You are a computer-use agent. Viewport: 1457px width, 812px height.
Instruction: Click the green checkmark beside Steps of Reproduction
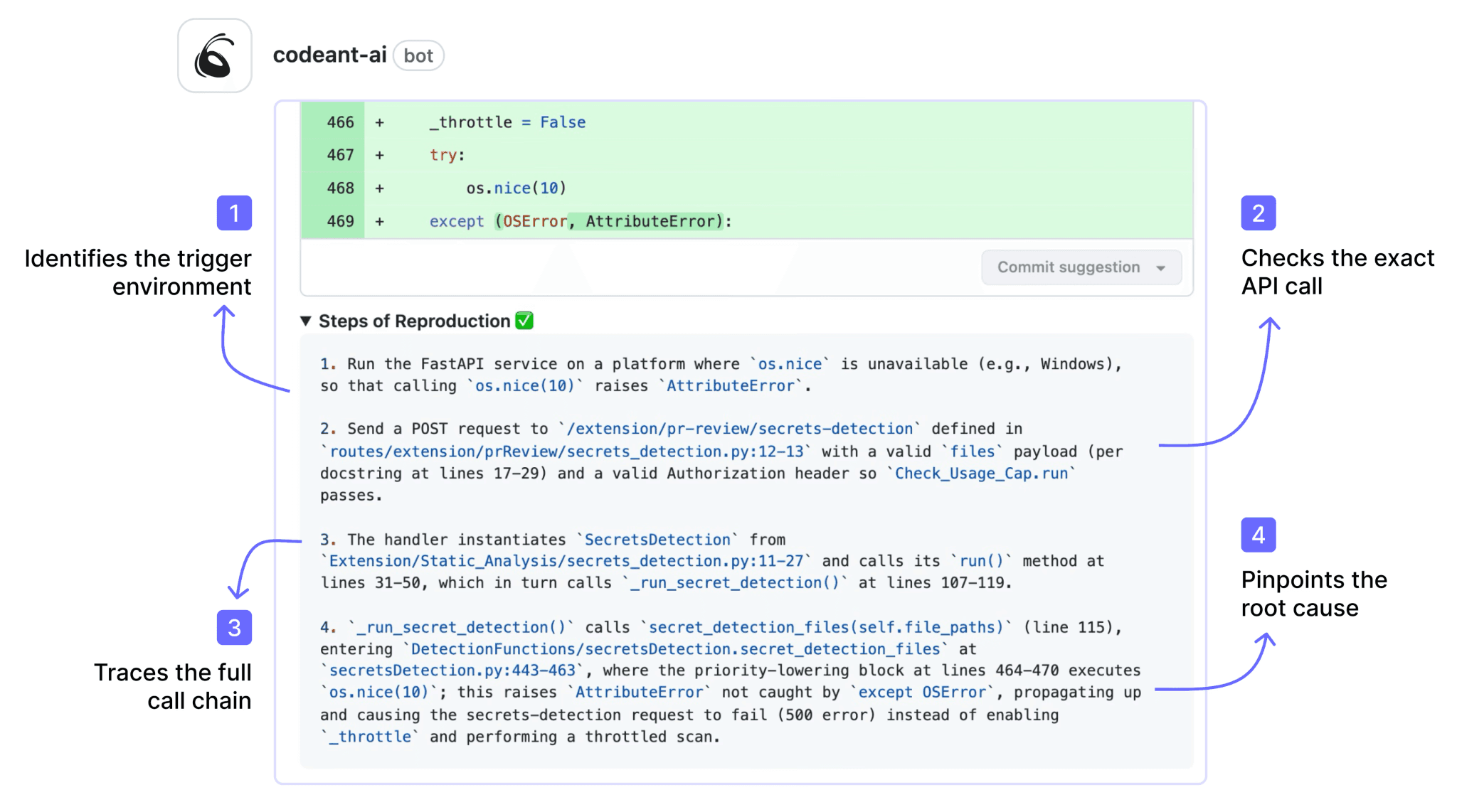click(524, 321)
